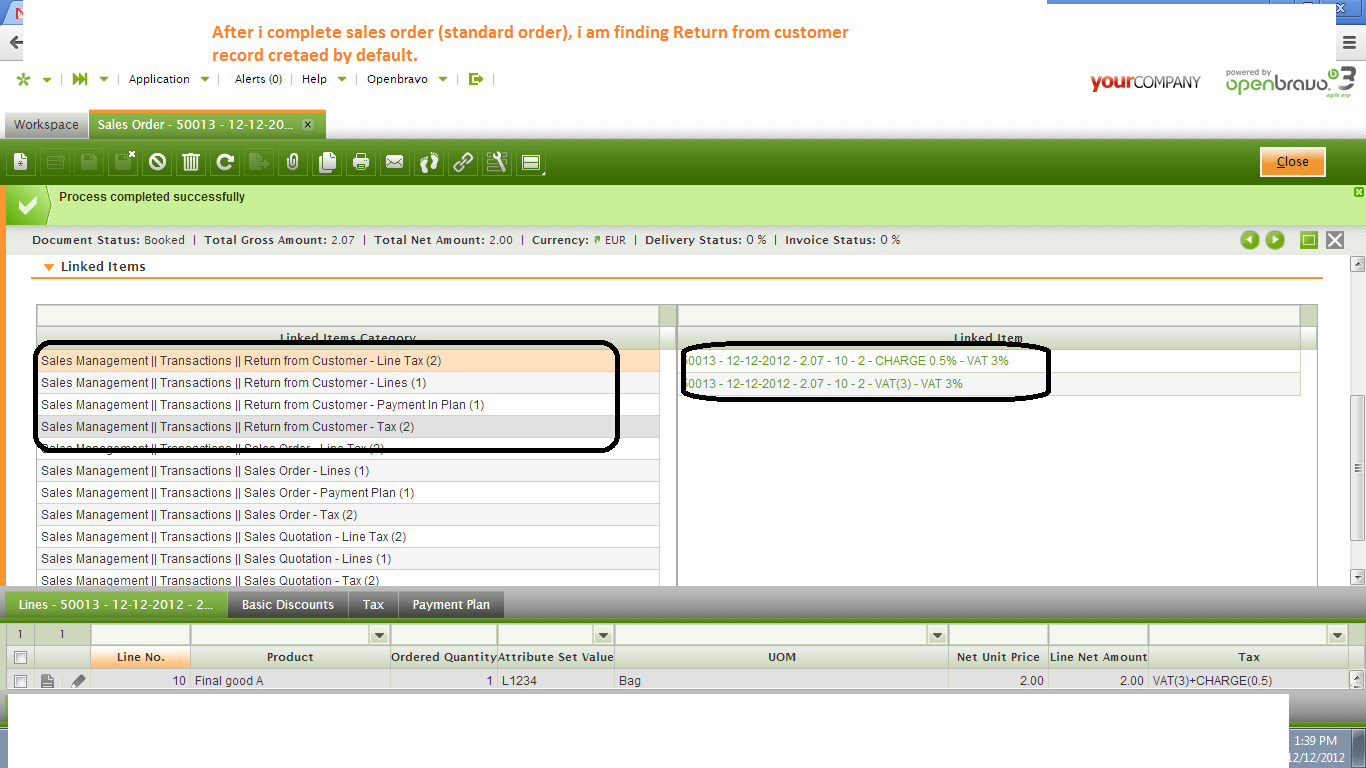Select Return from Customer - Line Tax (2)
The image size is (1366, 768).
[348, 361]
